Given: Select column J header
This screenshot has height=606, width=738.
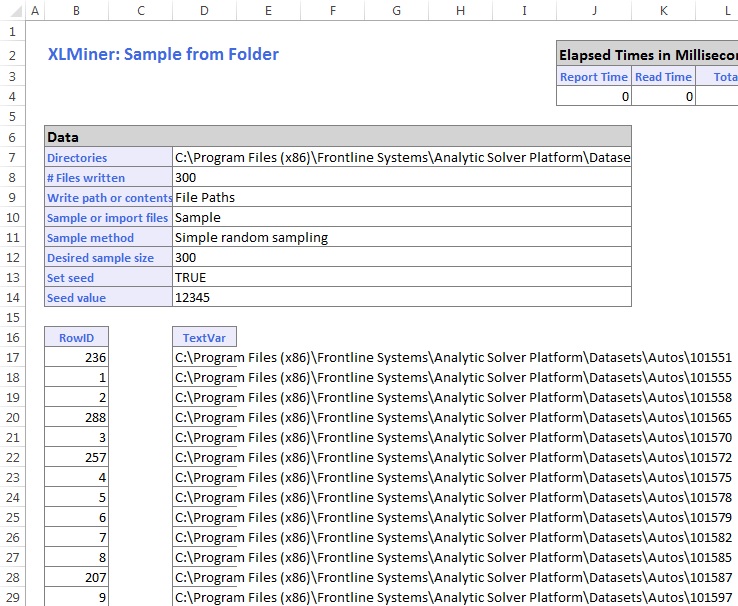Looking at the screenshot, I should pos(594,10).
